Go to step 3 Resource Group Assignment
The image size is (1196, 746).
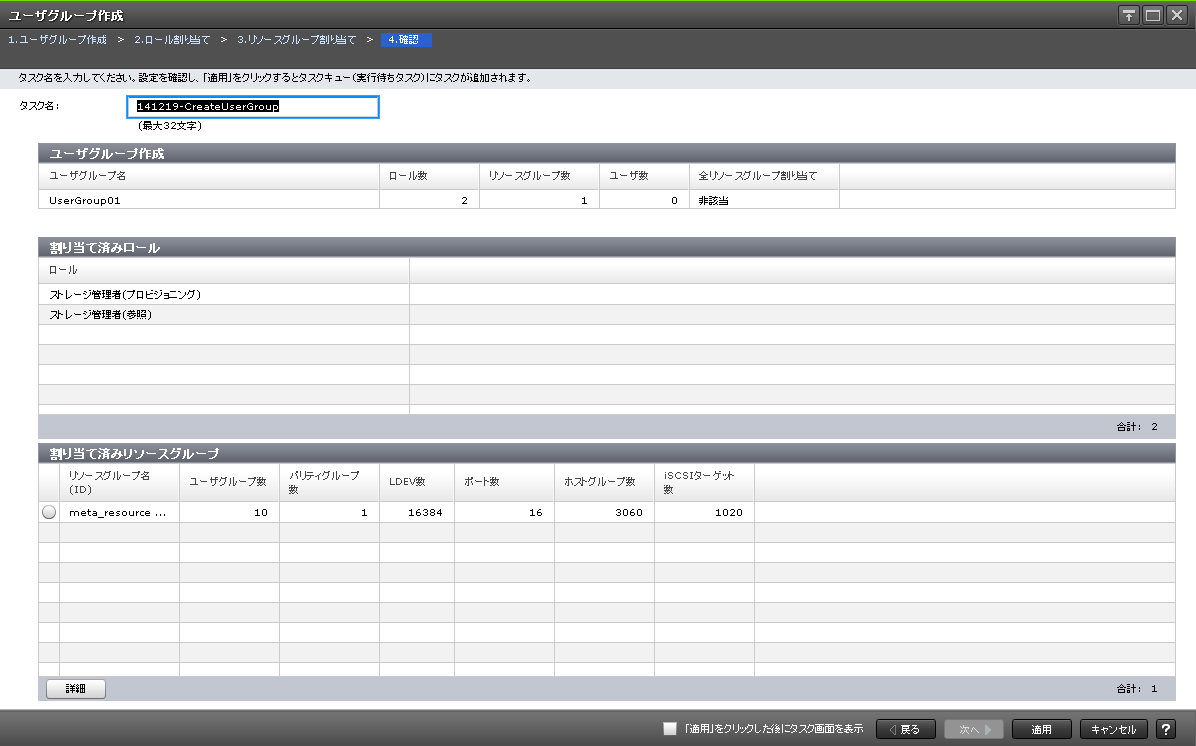296,40
